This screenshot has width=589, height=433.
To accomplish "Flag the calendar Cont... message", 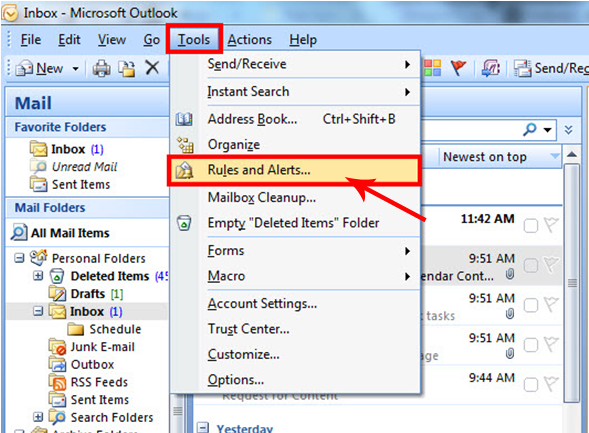I will tap(551, 265).
